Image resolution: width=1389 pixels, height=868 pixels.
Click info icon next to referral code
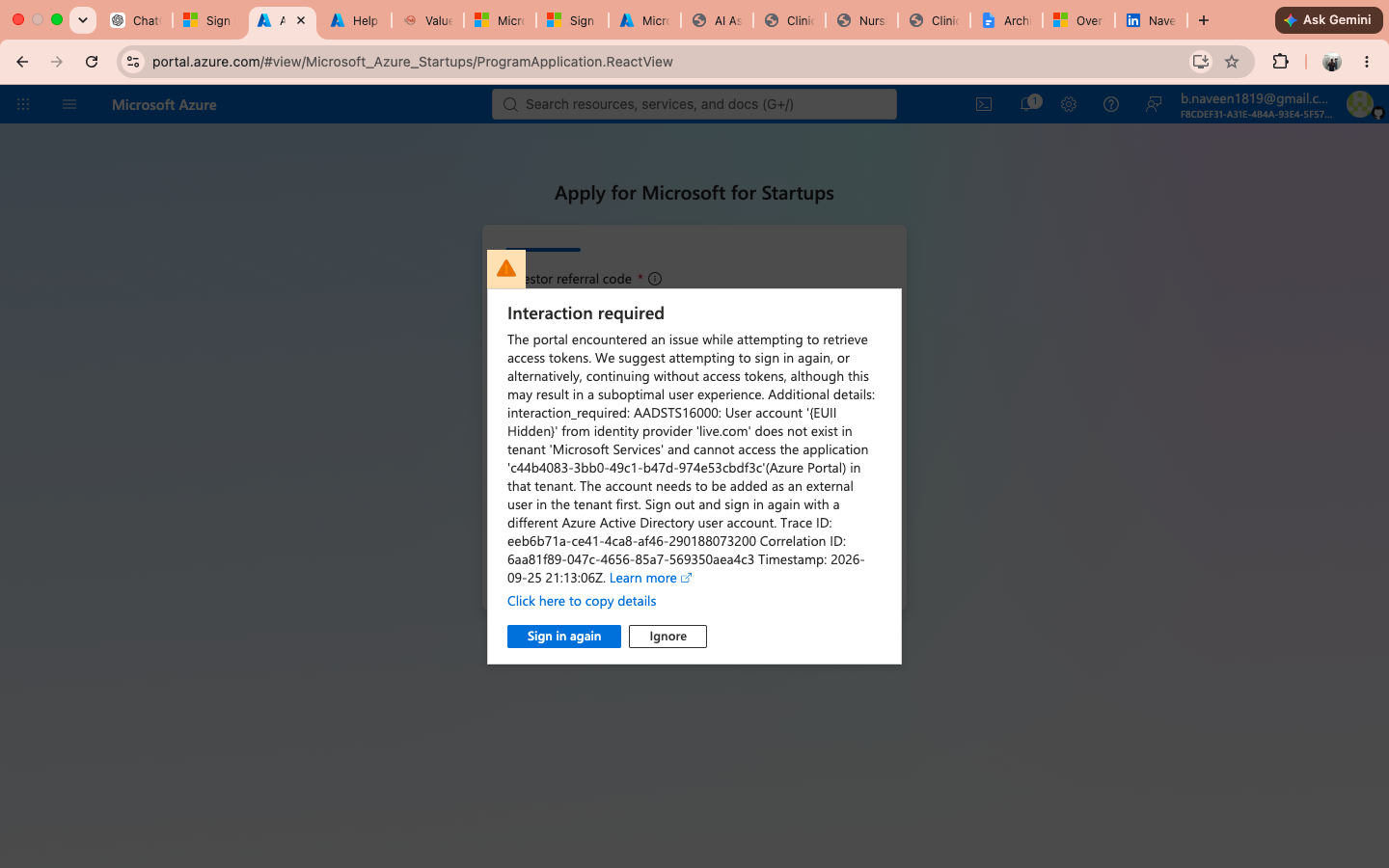point(655,279)
